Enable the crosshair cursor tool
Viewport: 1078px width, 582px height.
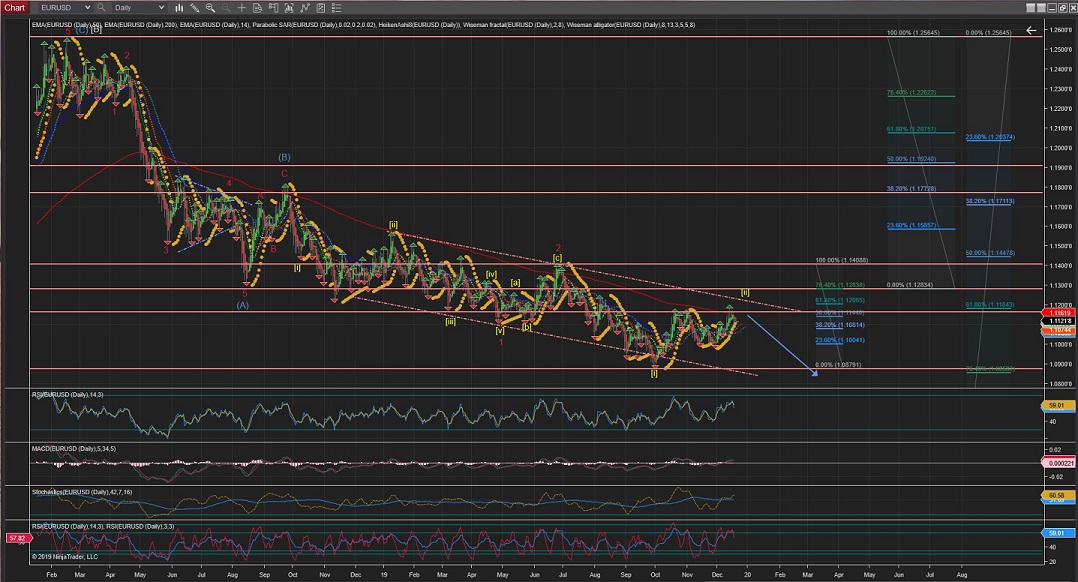242,7
